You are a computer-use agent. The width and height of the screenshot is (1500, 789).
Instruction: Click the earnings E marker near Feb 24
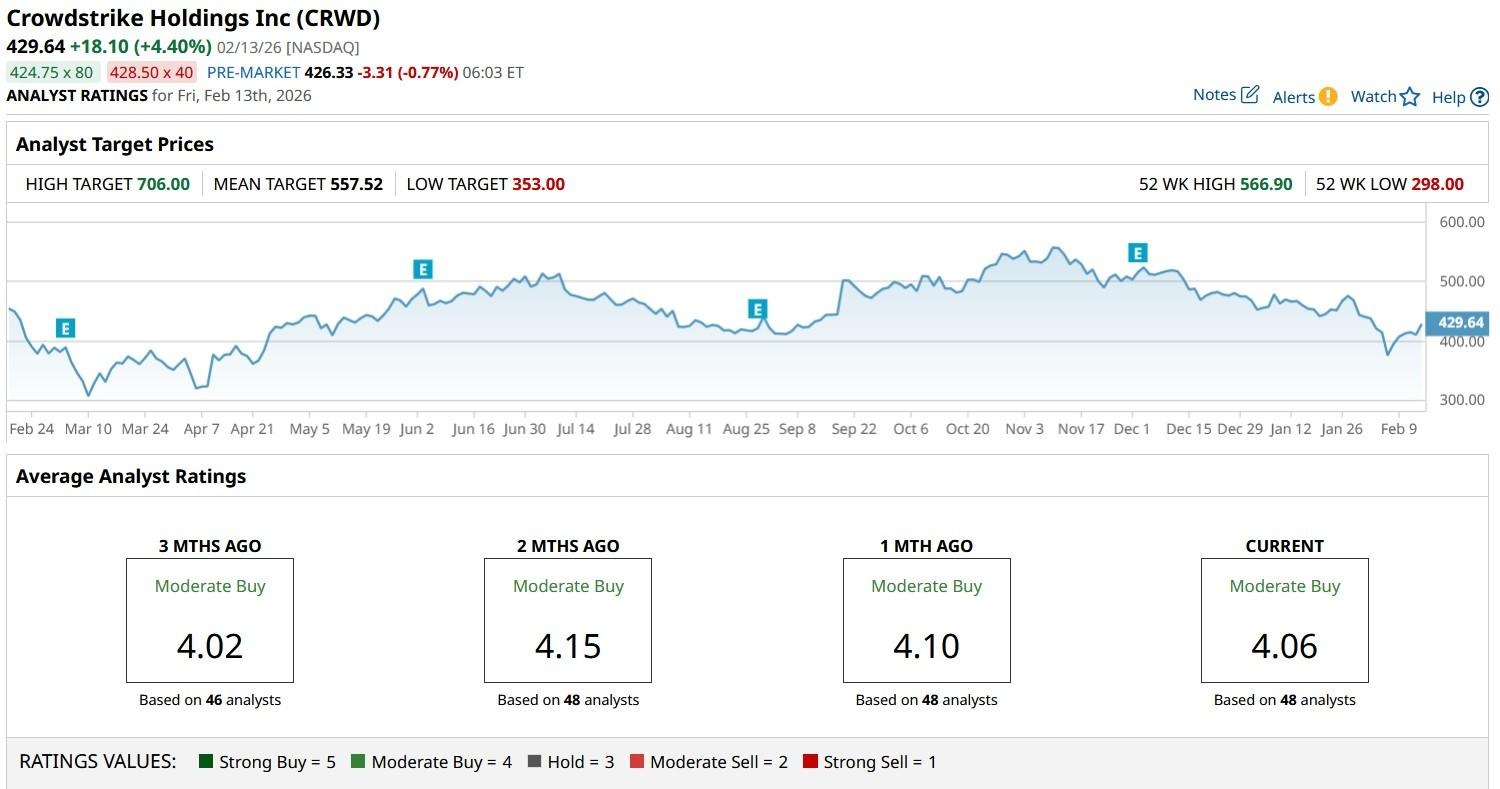(66, 328)
